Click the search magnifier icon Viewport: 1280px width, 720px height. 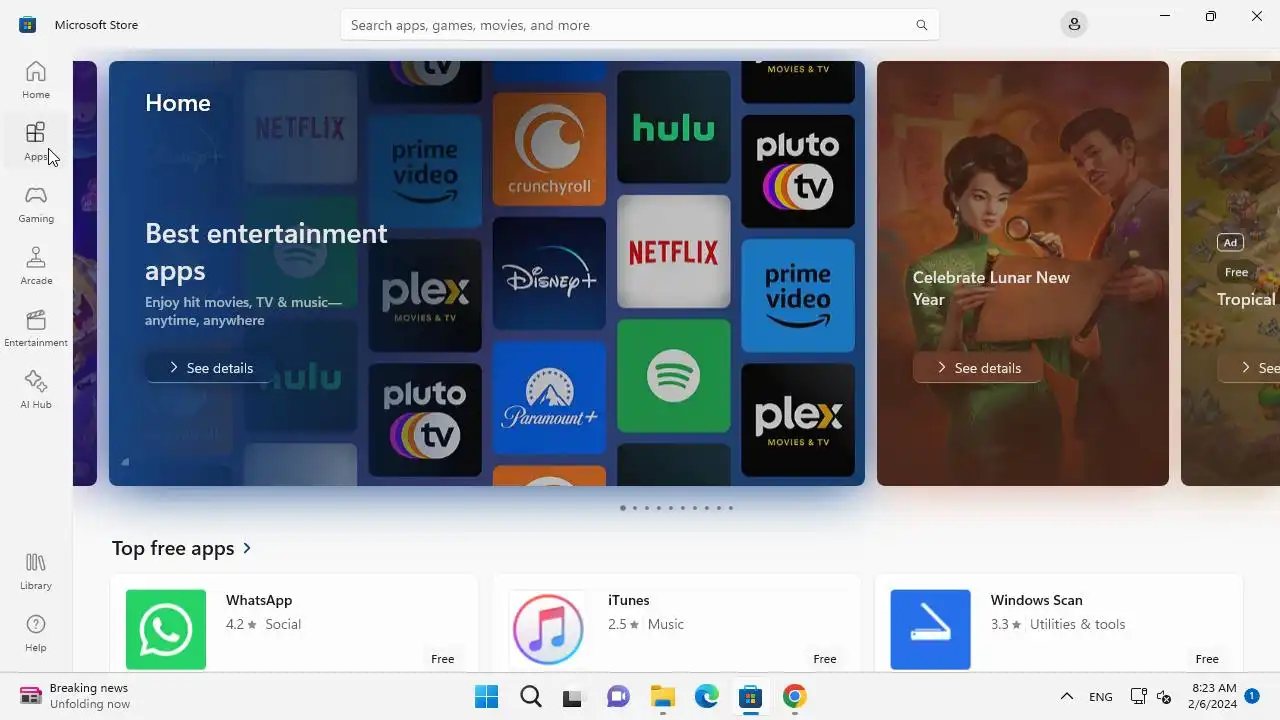[921, 25]
